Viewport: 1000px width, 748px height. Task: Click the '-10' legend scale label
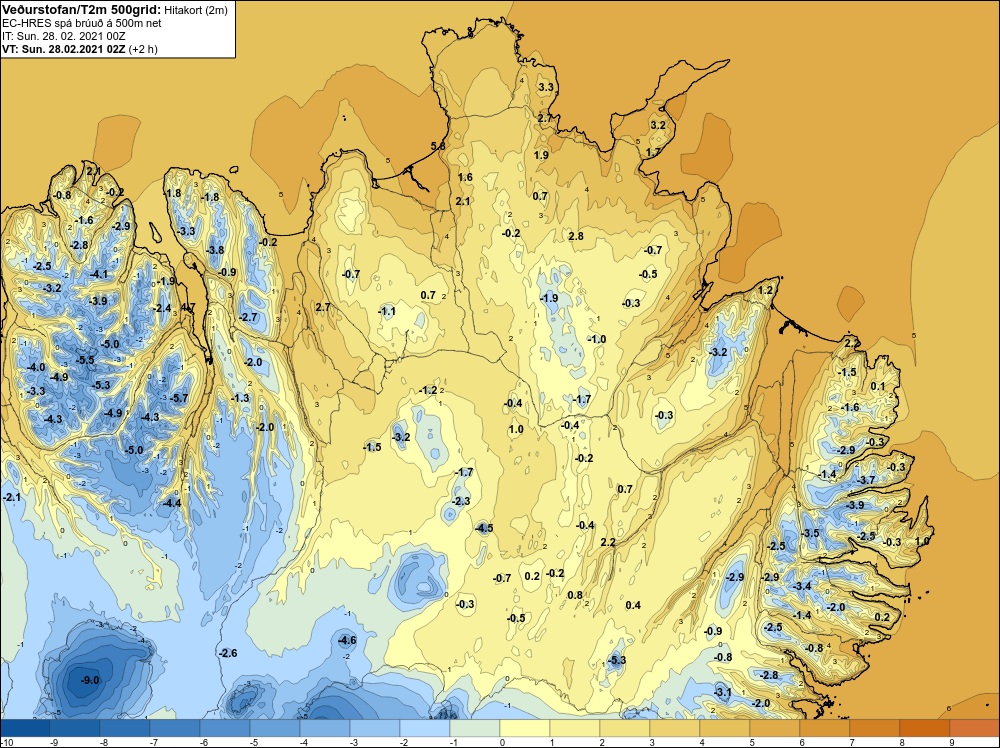(x=6, y=742)
